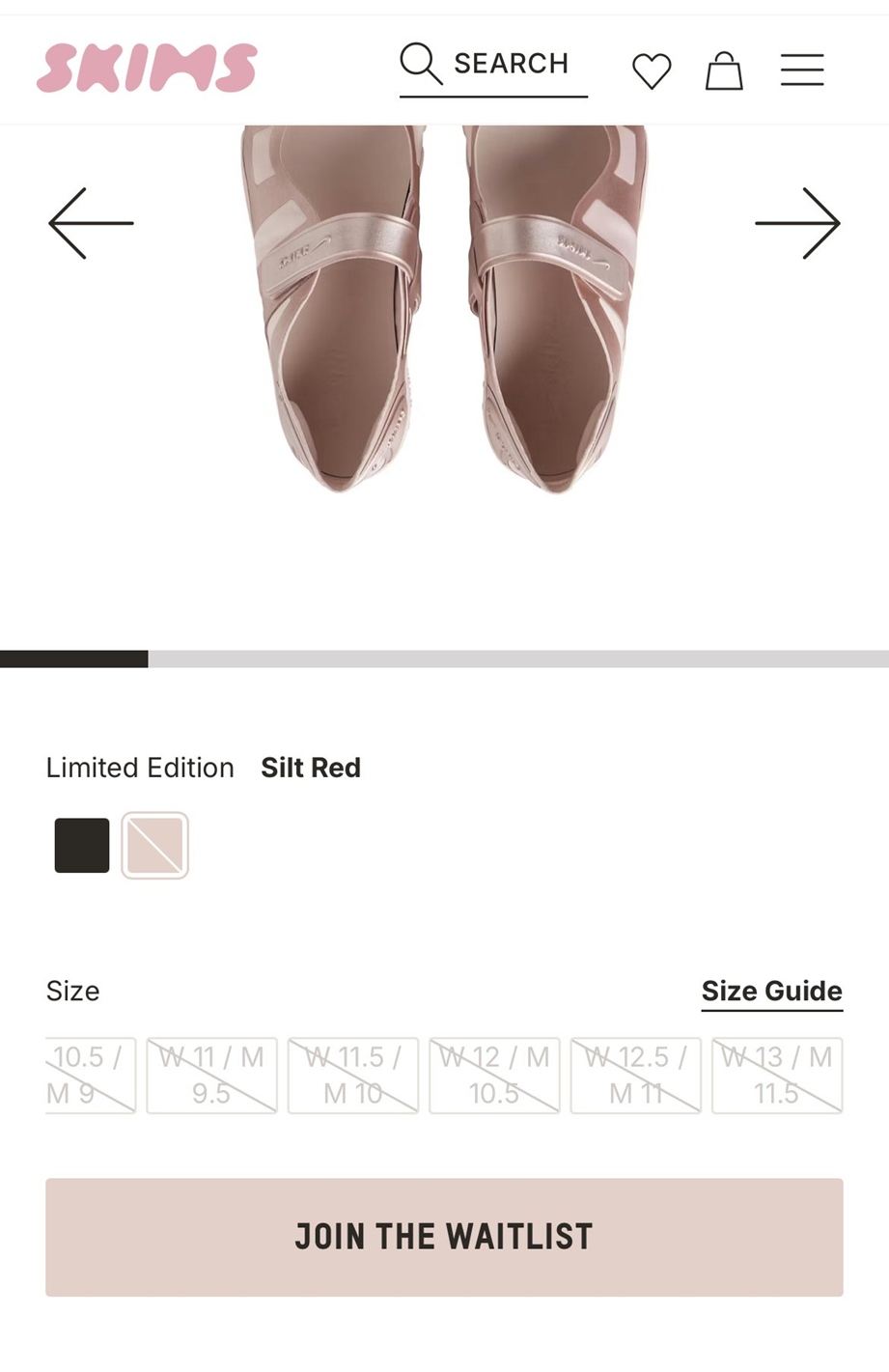The height and width of the screenshot is (1372, 889).
Task: Select size W 12 / M 10.5
Action: (x=494, y=1076)
